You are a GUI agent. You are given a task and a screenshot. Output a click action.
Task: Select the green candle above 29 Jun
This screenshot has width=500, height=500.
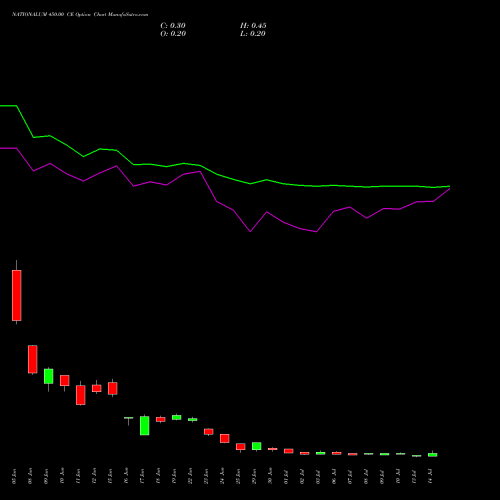click(257, 446)
